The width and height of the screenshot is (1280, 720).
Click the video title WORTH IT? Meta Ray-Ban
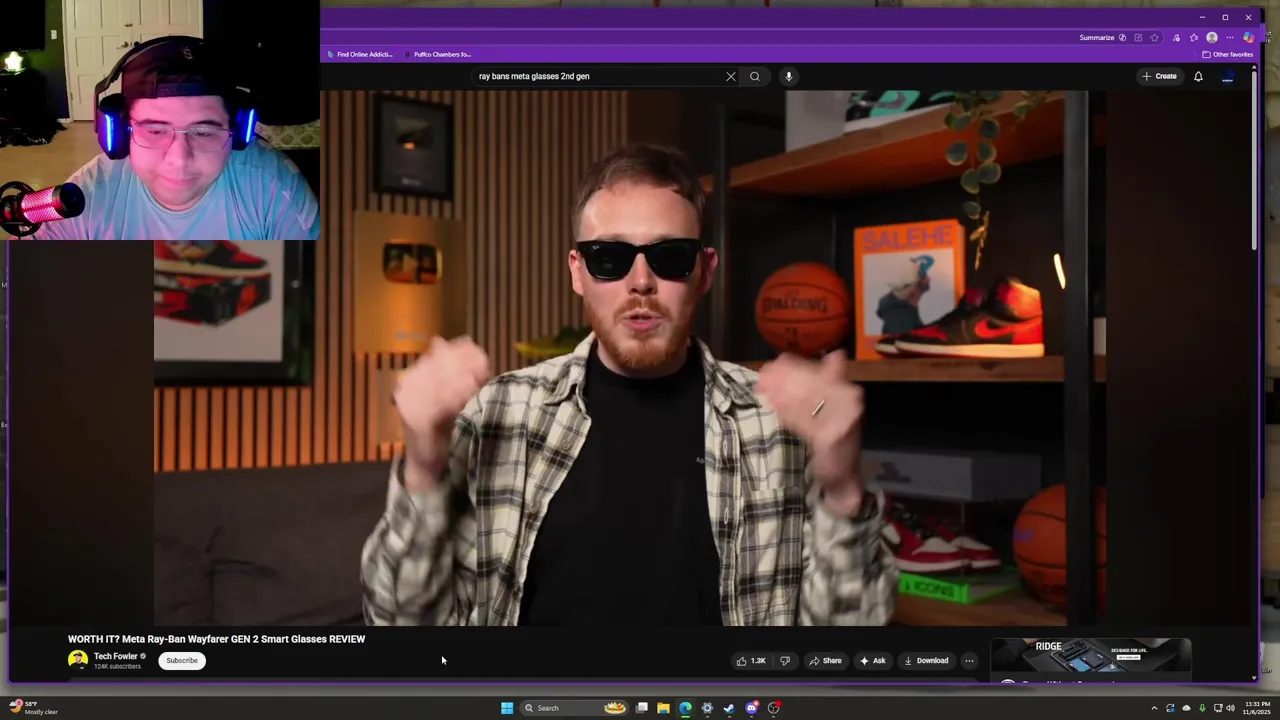216,639
